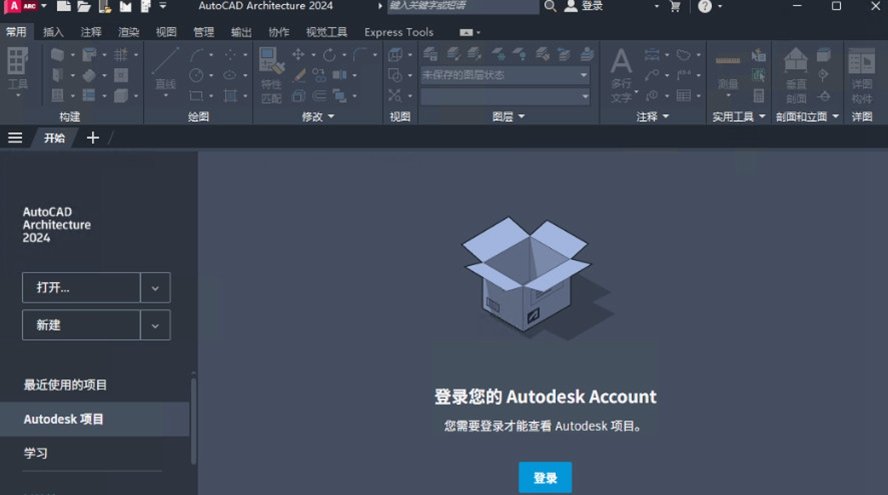
Task: Open the dropdown arrow next to Help icon
Action: point(720,6)
